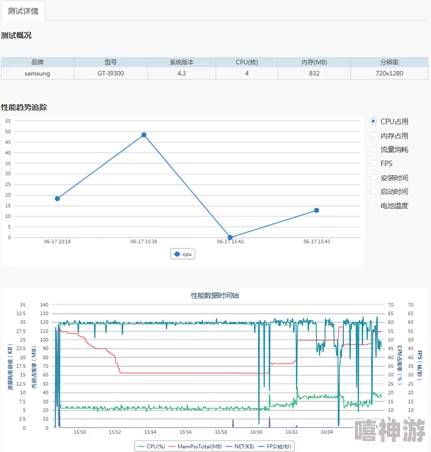Click the 832 memory cell
Image resolution: width=431 pixels, height=452 pixels.
coord(314,73)
